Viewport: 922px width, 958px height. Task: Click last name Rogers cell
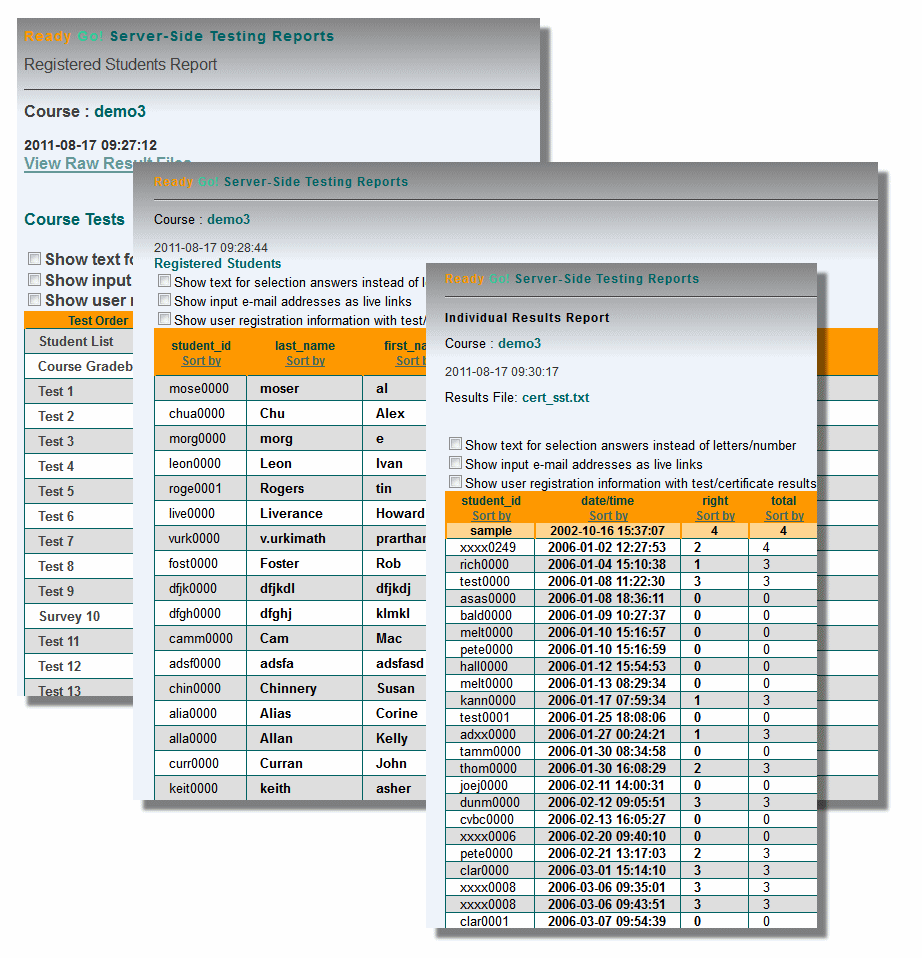tap(282, 489)
